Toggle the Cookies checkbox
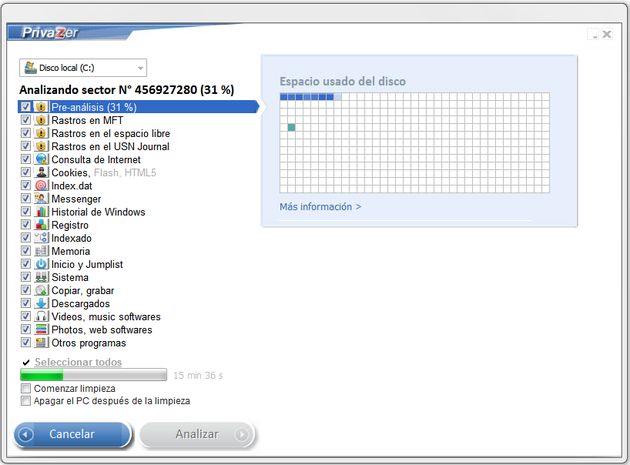This screenshot has width=630, height=465. 26,172
